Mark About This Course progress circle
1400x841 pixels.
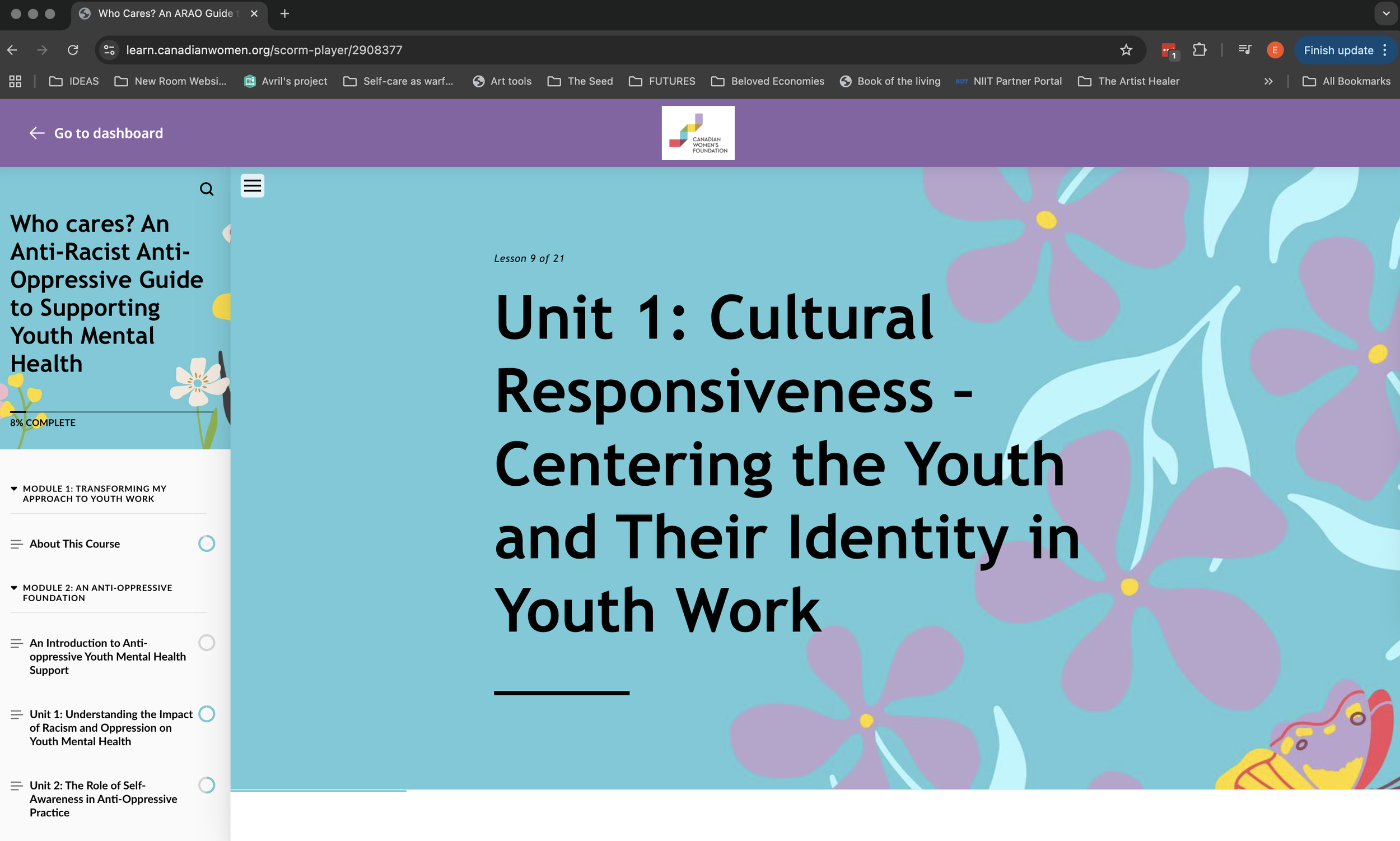(207, 543)
